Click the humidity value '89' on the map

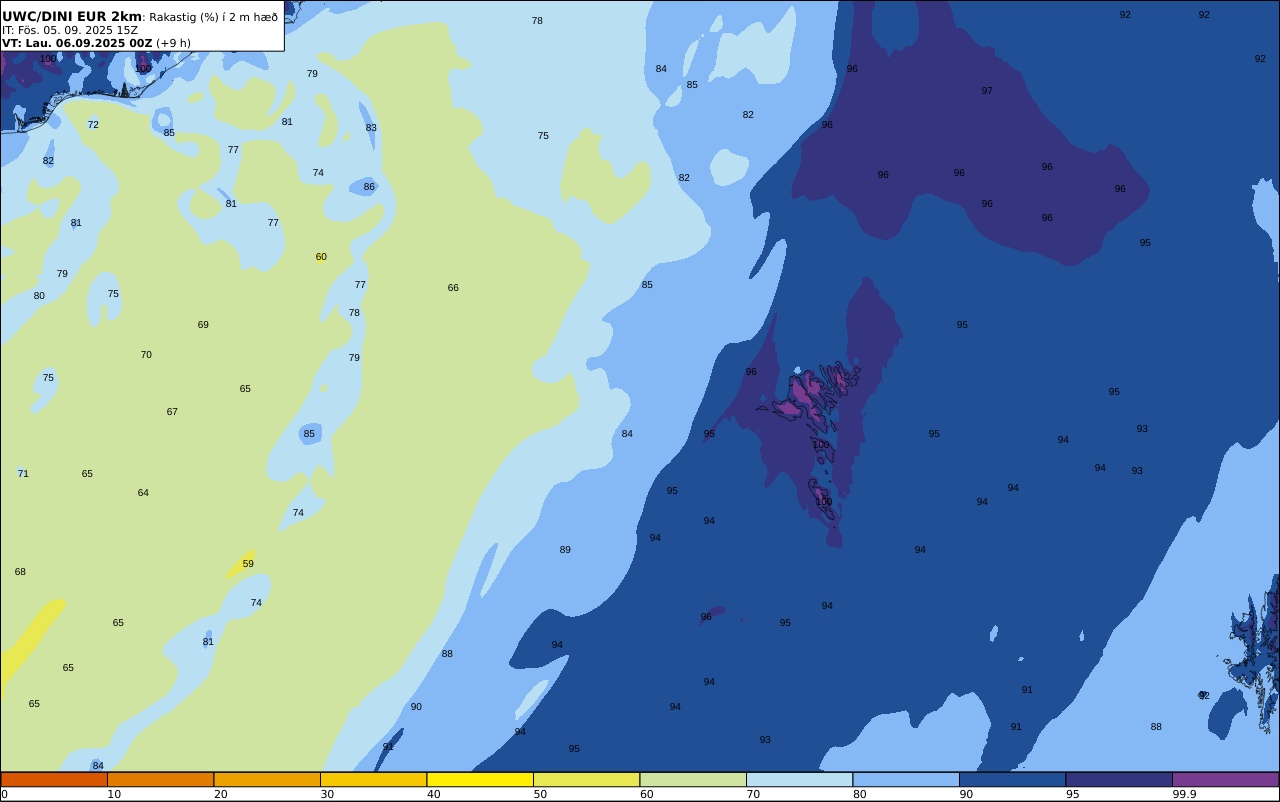point(565,550)
